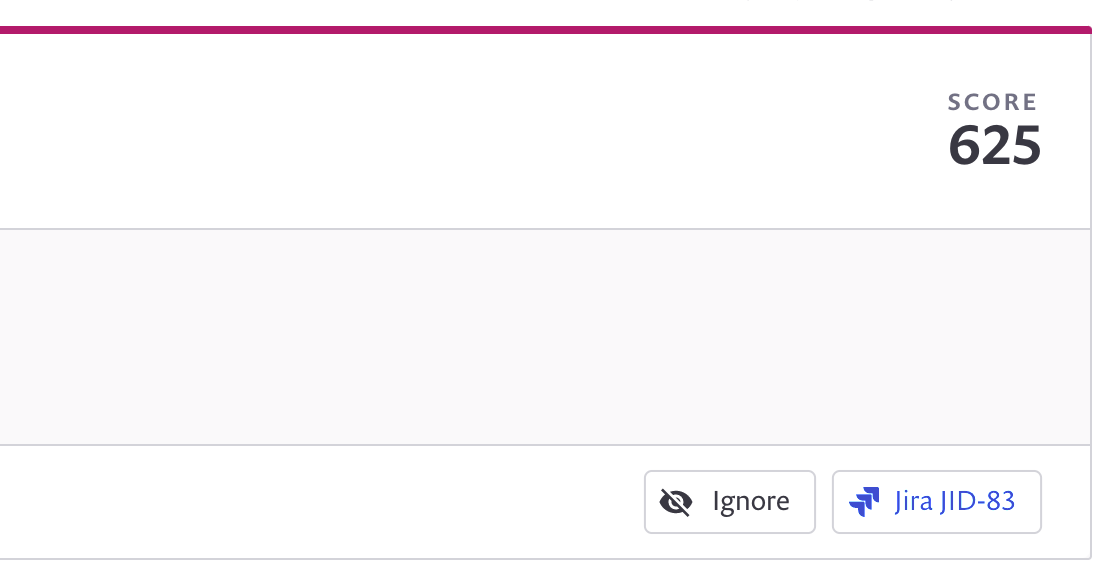Click the score value 625
The image size is (1116, 588).
click(x=995, y=145)
